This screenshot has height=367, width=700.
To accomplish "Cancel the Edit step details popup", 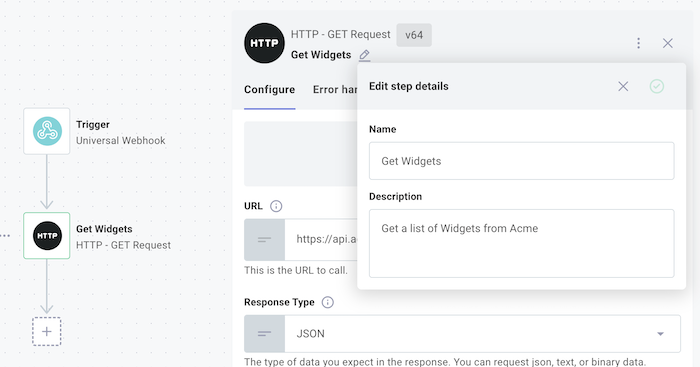I will coord(623,86).
